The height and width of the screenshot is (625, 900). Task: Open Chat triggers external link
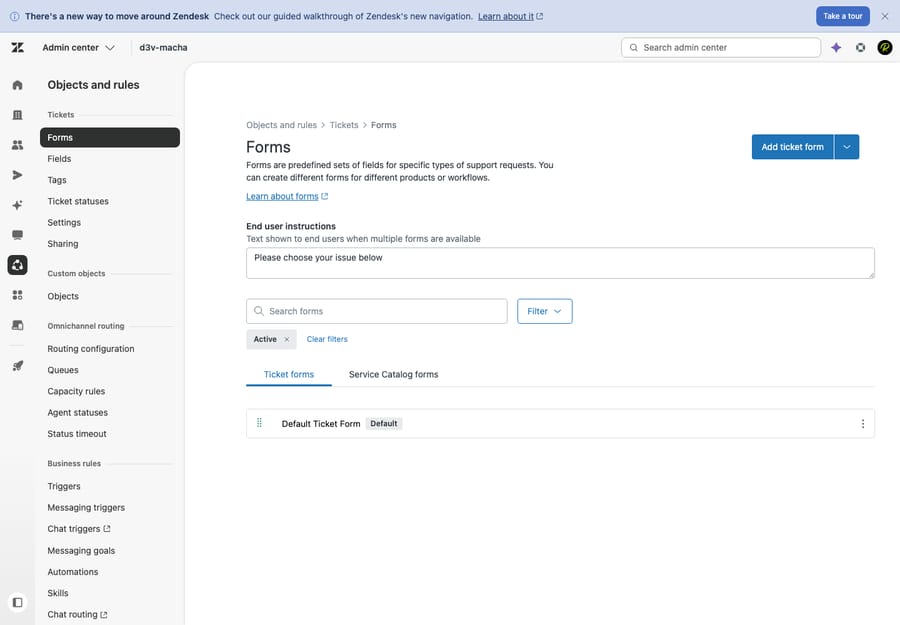coord(79,529)
